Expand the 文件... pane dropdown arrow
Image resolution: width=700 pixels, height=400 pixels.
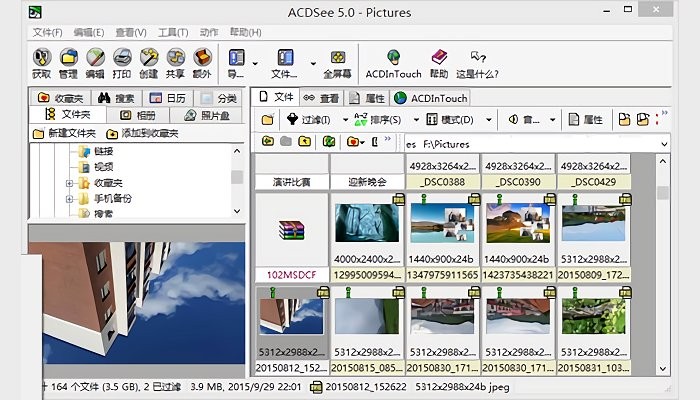point(313,63)
